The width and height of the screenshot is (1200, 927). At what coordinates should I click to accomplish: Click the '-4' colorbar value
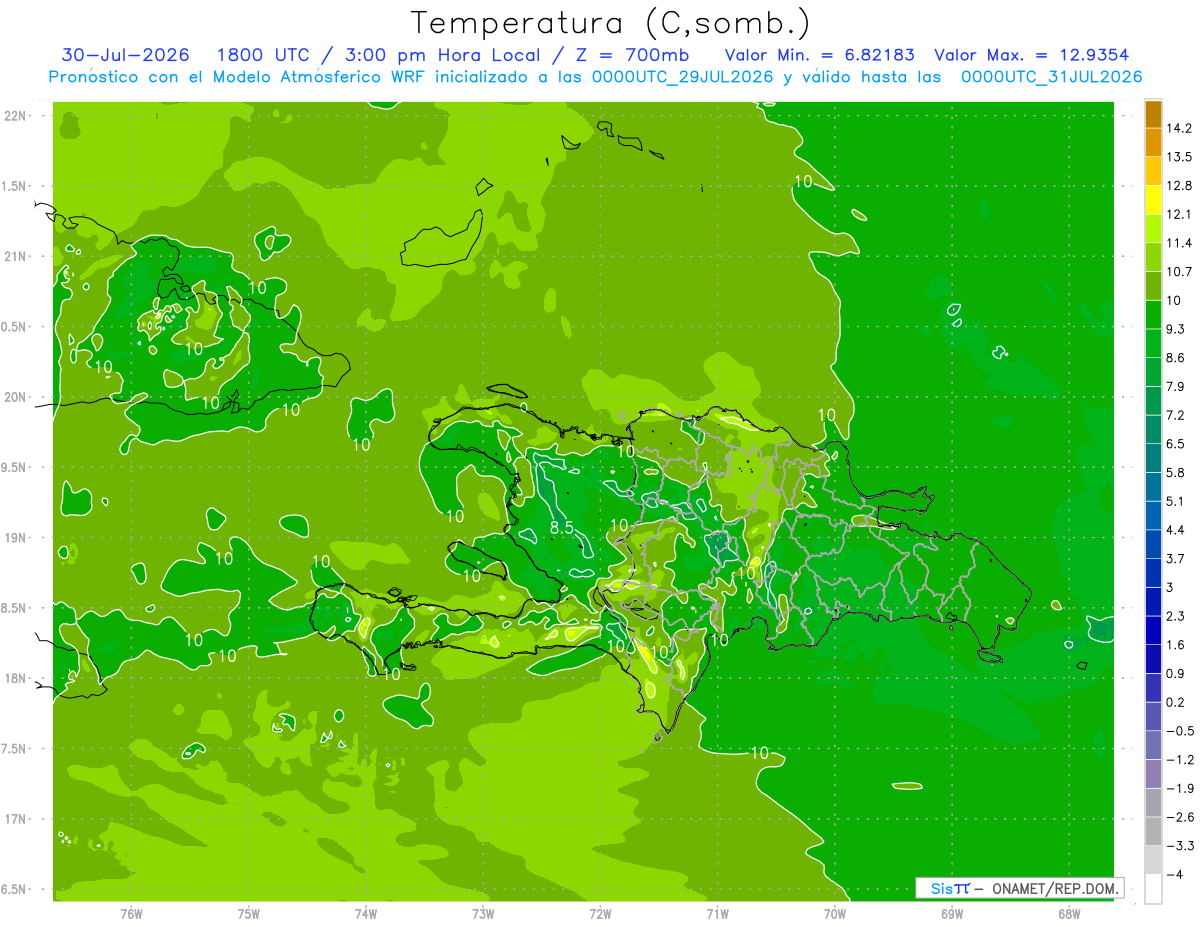pyautogui.click(x=1176, y=874)
